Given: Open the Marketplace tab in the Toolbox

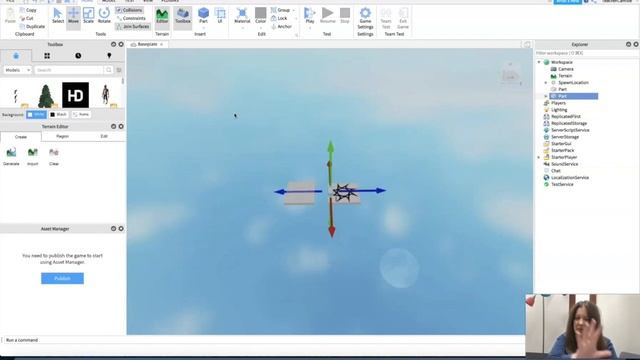Looking at the screenshot, I should tap(16, 56).
